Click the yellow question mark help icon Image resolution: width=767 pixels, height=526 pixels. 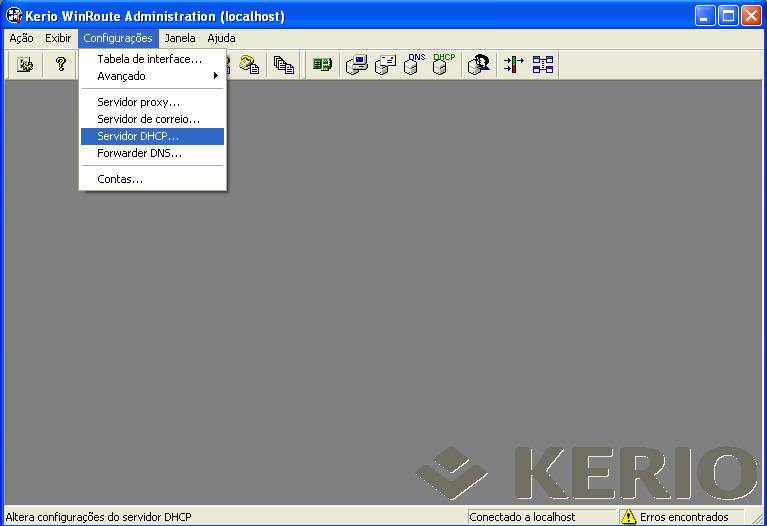(60, 65)
